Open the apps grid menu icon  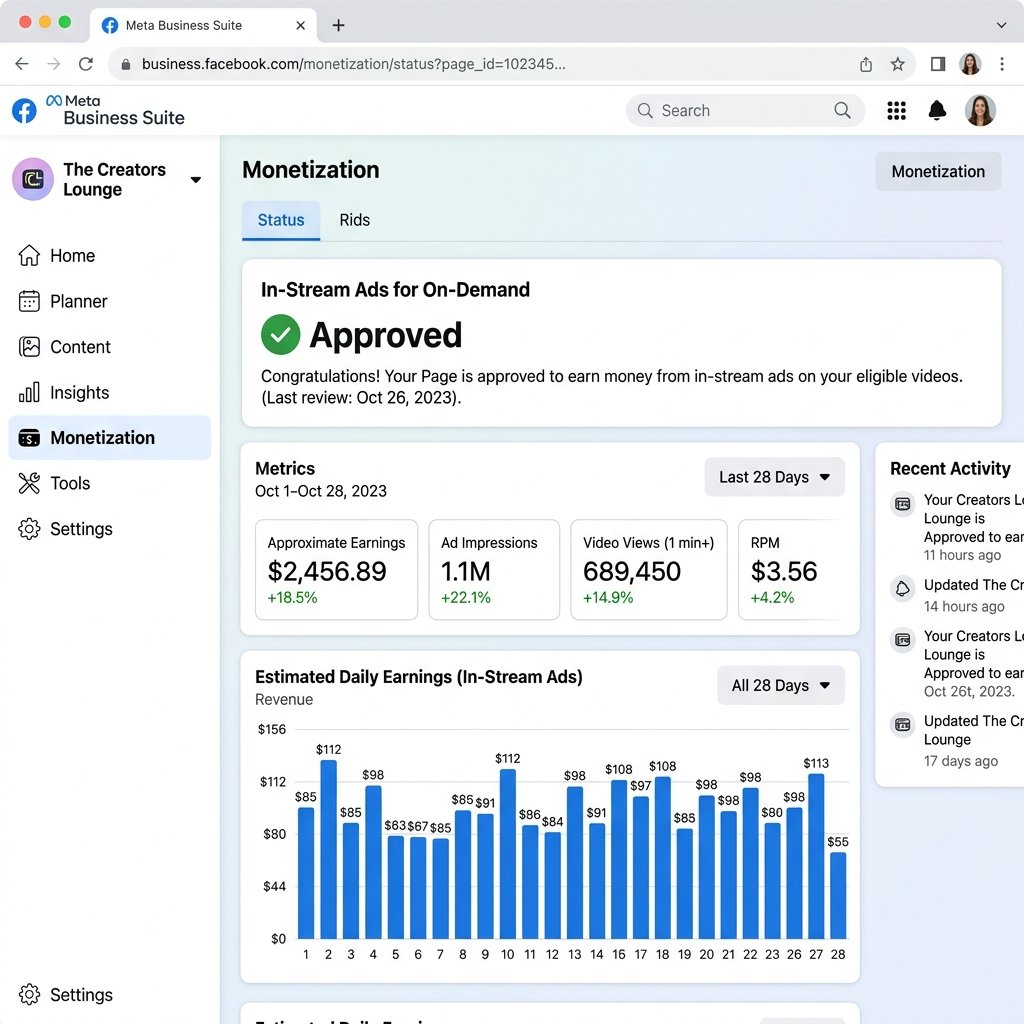[x=896, y=110]
